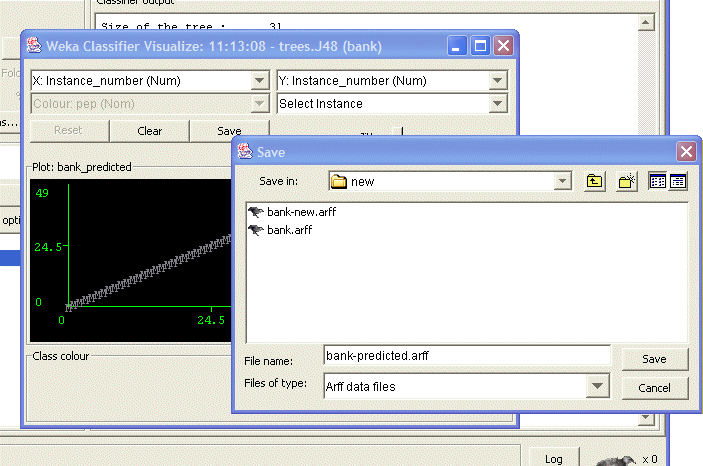The width and height of the screenshot is (703, 466).
Task: Click the Clear button in Visualize window
Action: pyautogui.click(x=150, y=131)
